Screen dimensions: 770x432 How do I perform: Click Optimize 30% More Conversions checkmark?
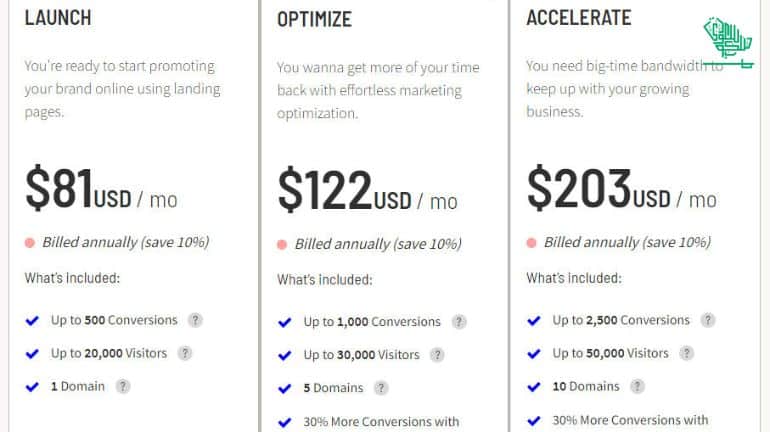[285, 422]
